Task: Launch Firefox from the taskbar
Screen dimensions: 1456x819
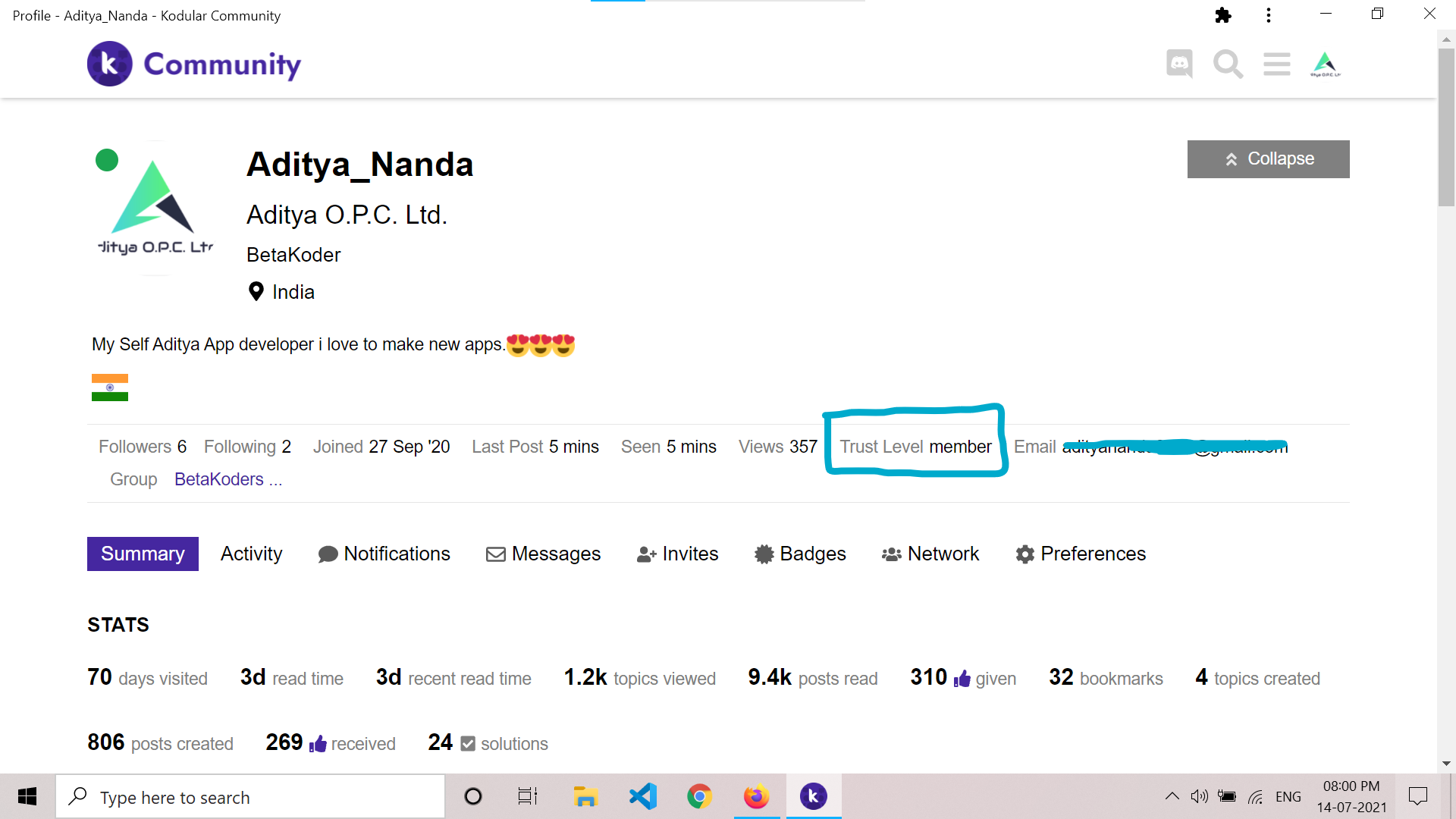Action: pyautogui.click(x=756, y=796)
